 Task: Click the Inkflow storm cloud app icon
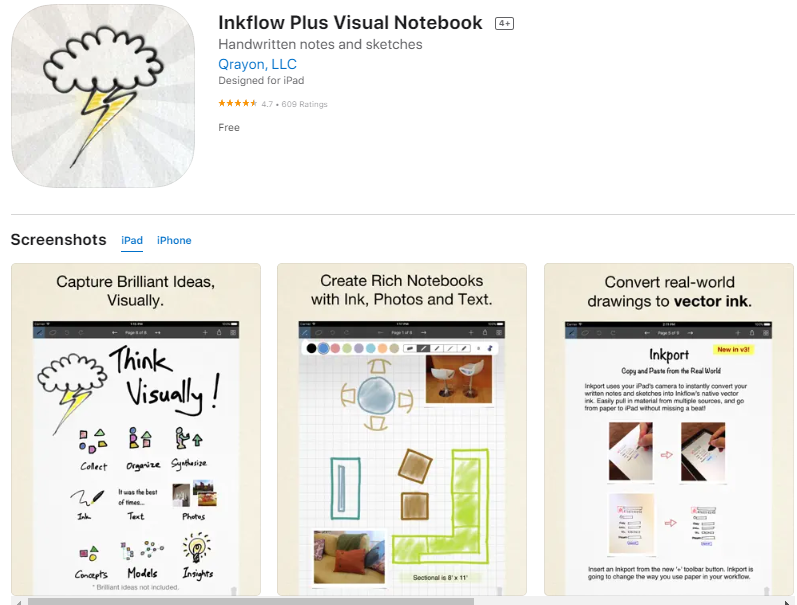click(x=103, y=96)
